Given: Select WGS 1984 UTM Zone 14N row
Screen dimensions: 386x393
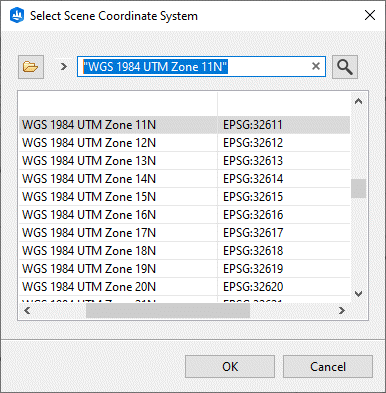Looking at the screenshot, I should pos(184,179).
